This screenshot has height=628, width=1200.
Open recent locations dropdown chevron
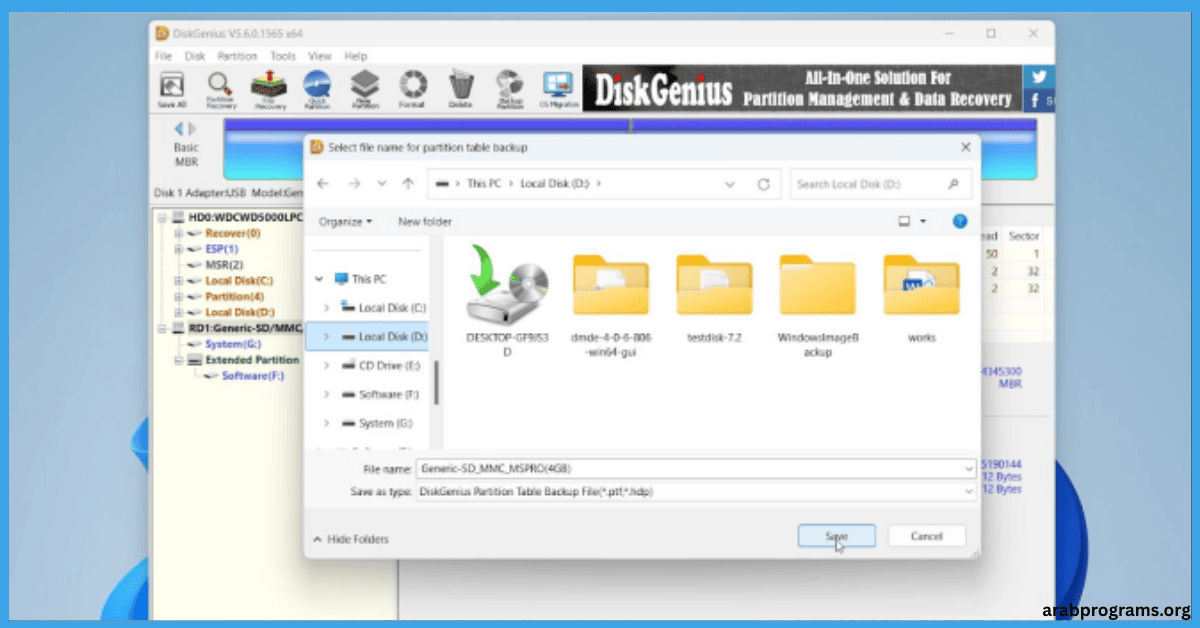point(381,184)
